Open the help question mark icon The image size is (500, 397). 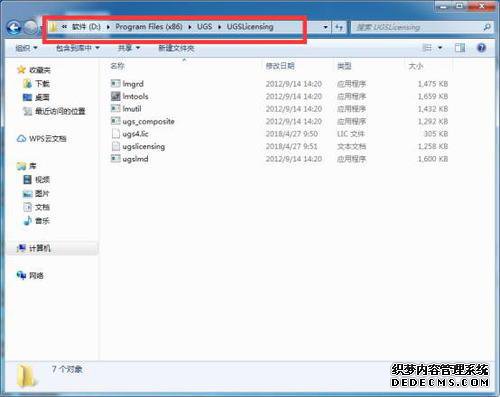pos(481,48)
